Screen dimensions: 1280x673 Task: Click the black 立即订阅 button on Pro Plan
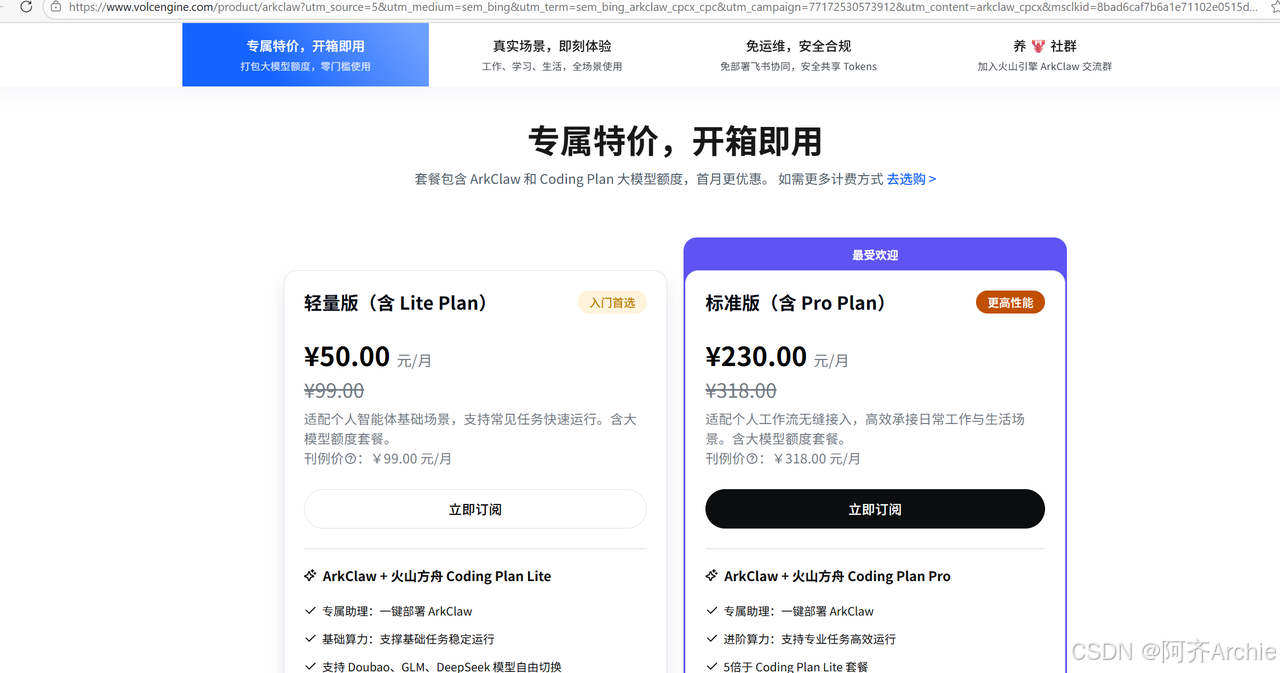tap(875, 509)
